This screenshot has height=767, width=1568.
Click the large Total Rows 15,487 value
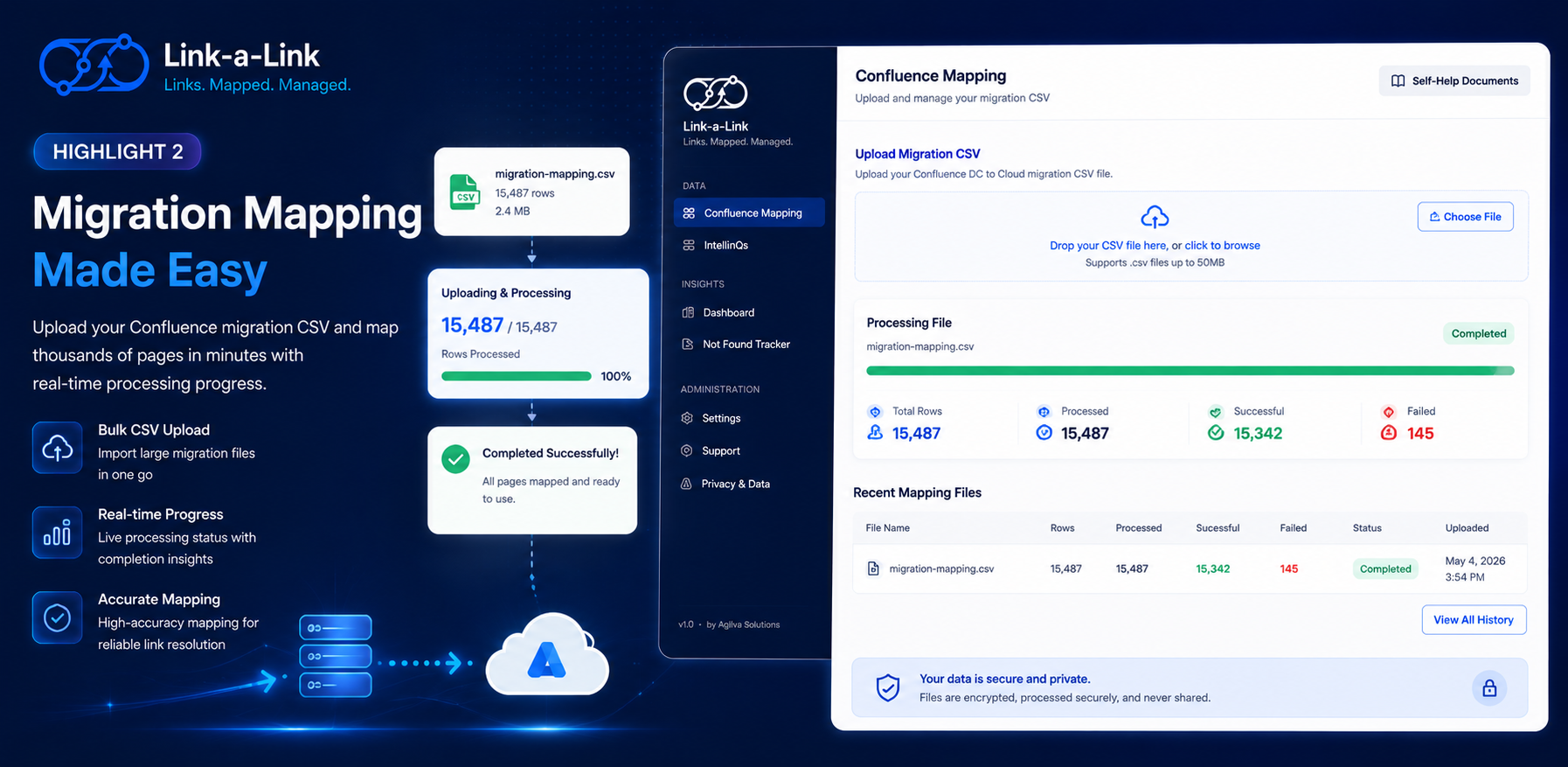tap(916, 433)
